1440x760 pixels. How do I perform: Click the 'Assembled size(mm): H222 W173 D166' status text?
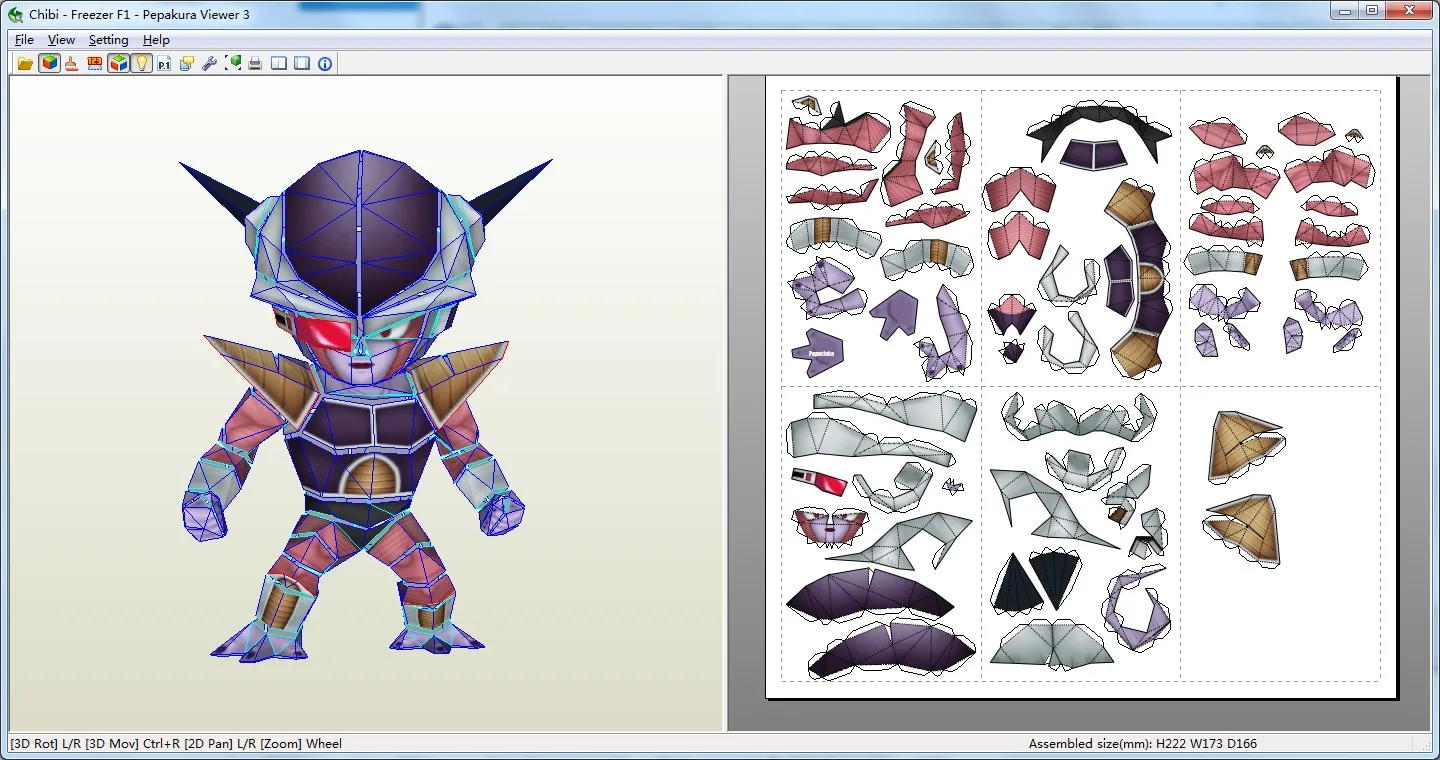1143,744
